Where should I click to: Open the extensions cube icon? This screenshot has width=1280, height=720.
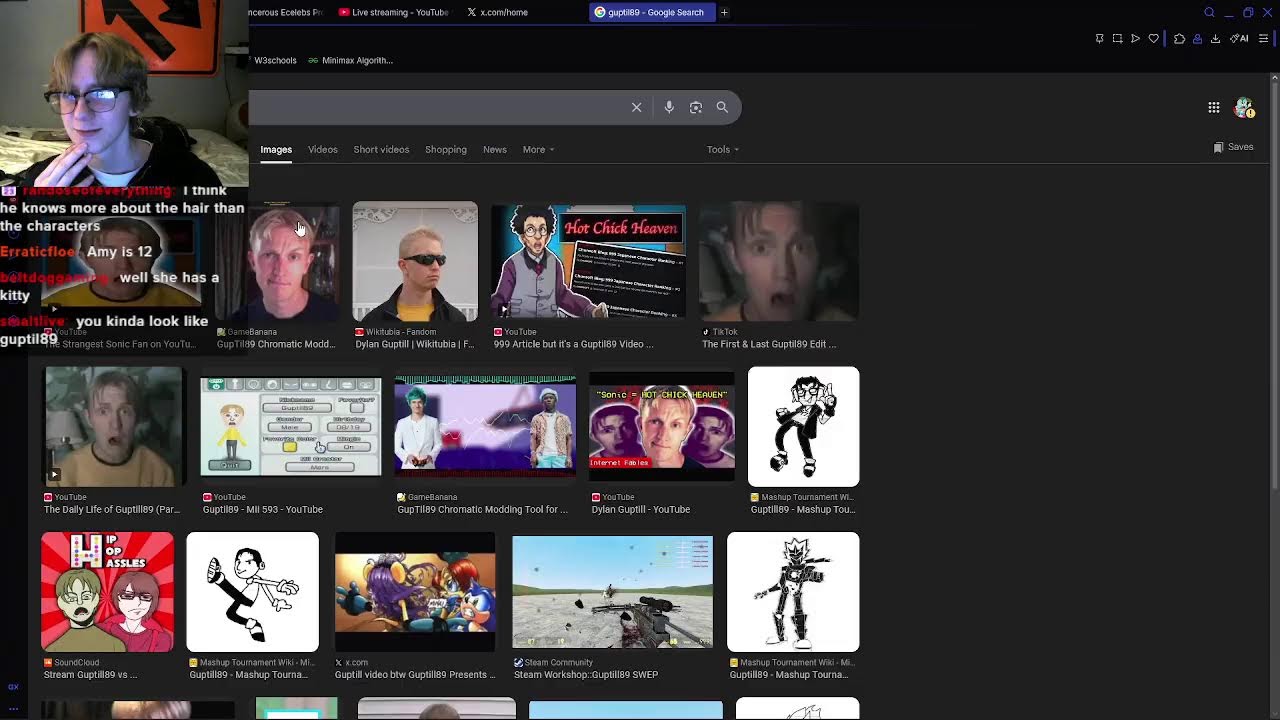[1179, 39]
